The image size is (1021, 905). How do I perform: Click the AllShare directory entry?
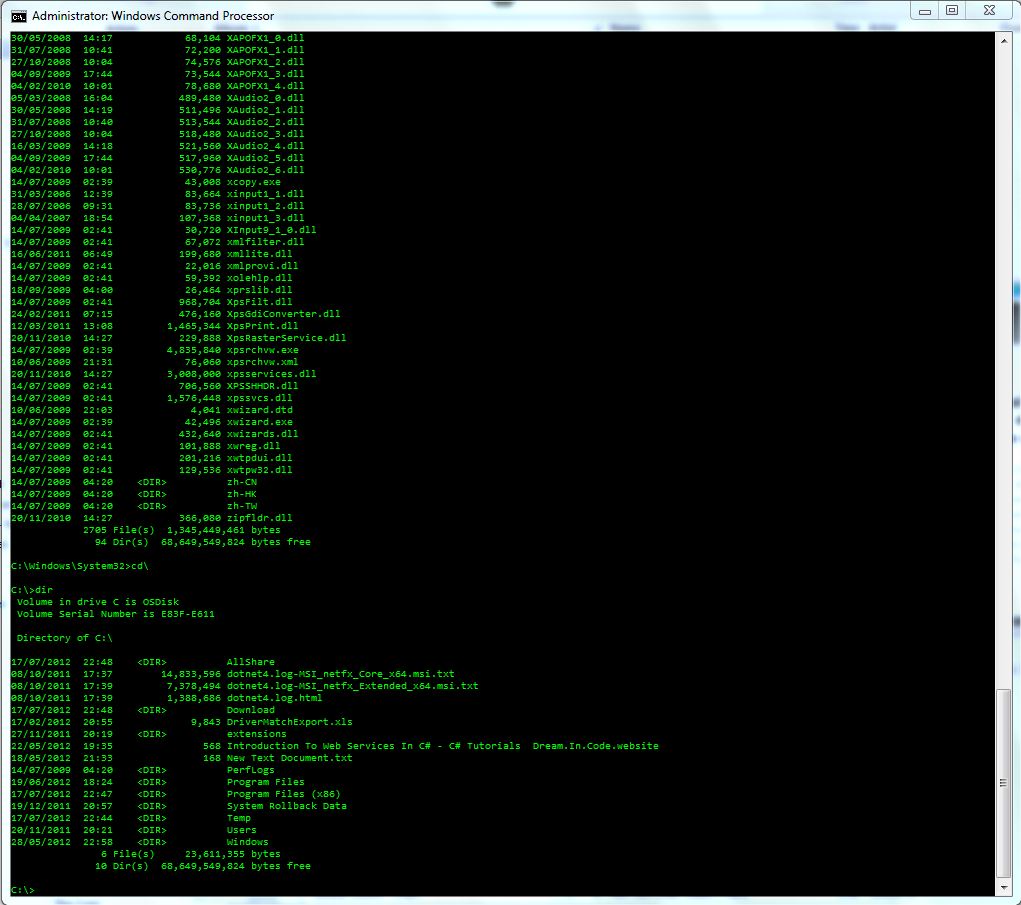click(x=251, y=663)
